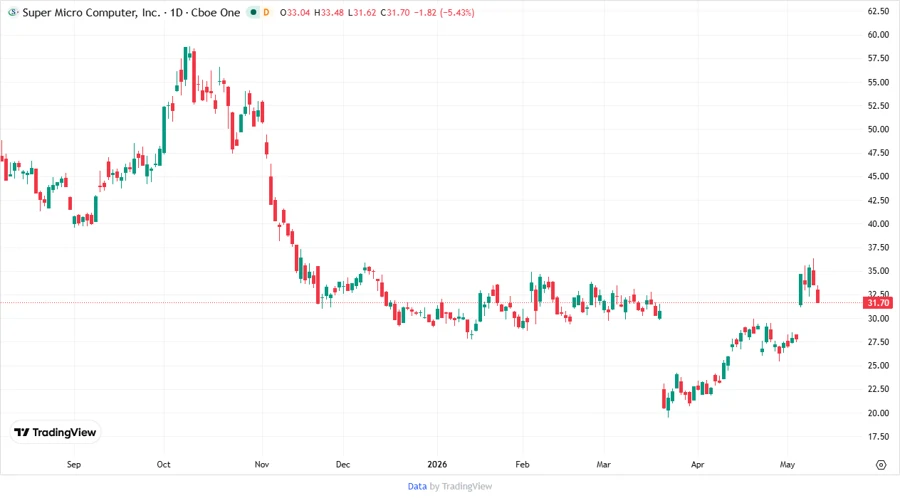Click the 17.50 price axis label
The width and height of the screenshot is (900, 498).
(x=878, y=436)
